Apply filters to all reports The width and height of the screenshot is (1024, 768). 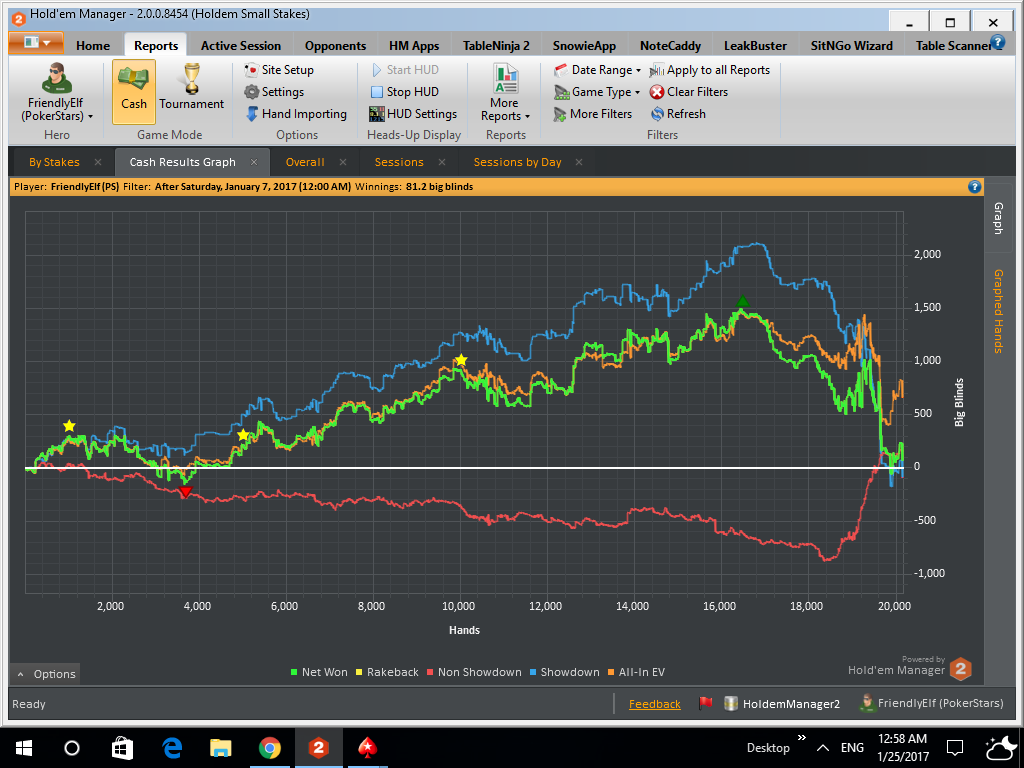(710, 70)
